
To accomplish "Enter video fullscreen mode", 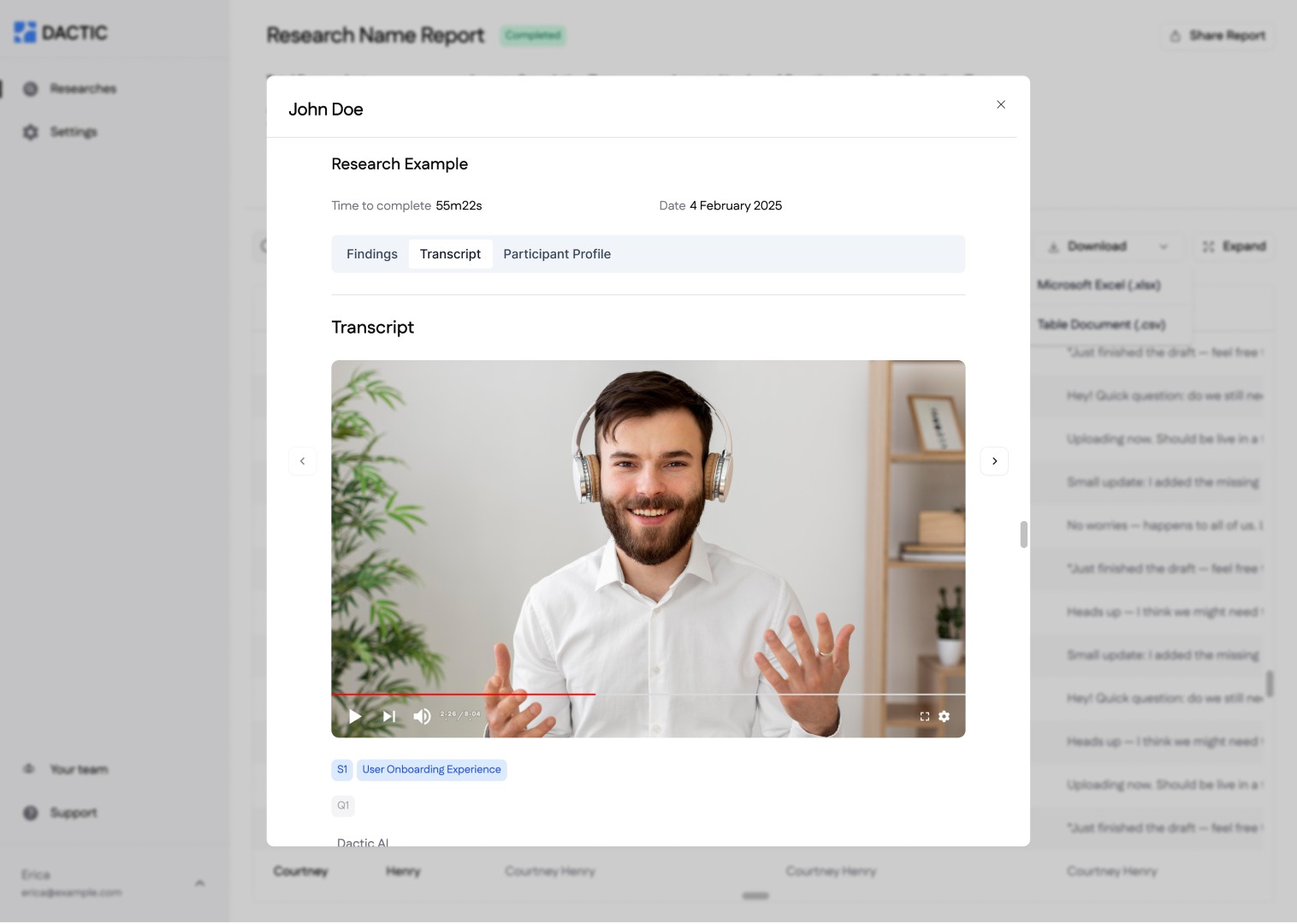I will (924, 716).
